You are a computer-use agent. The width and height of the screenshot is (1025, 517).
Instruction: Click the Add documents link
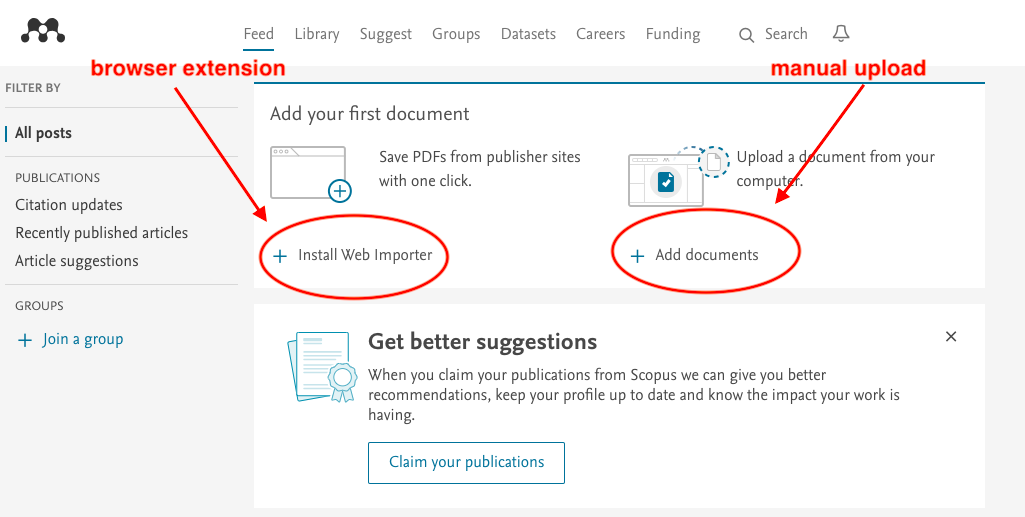[x=706, y=255]
